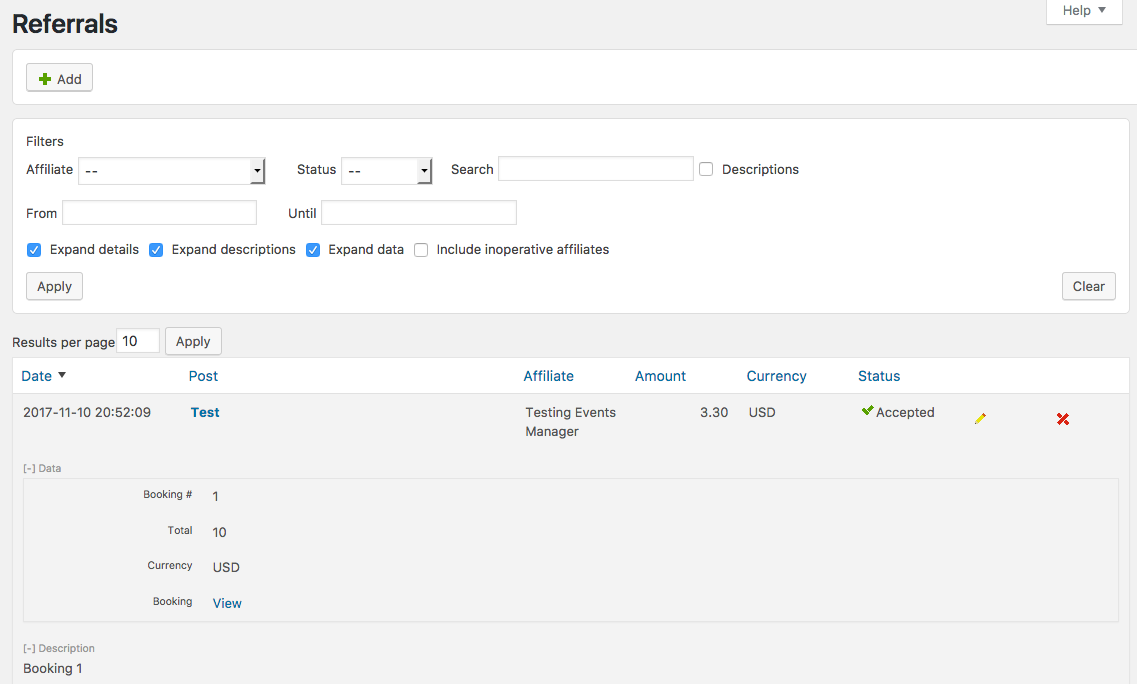1137x684 pixels.
Task: Click the yellow pencil edit icon
Action: tap(980, 419)
